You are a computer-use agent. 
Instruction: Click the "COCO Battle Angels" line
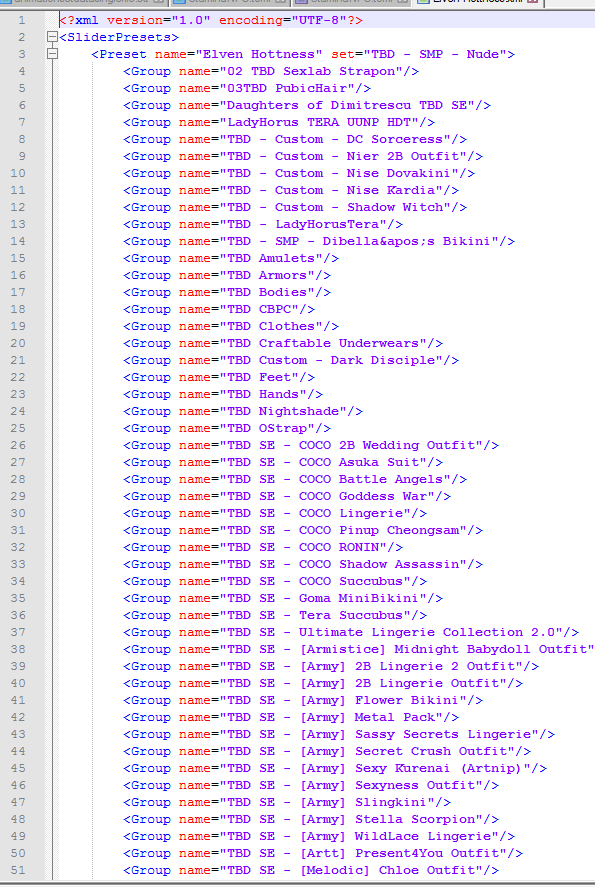pyautogui.click(x=295, y=479)
